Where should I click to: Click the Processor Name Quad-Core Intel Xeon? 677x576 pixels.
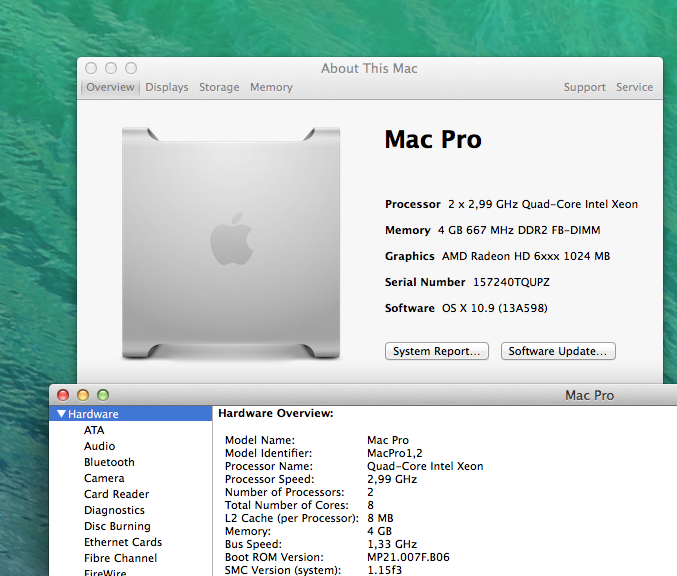(425, 466)
